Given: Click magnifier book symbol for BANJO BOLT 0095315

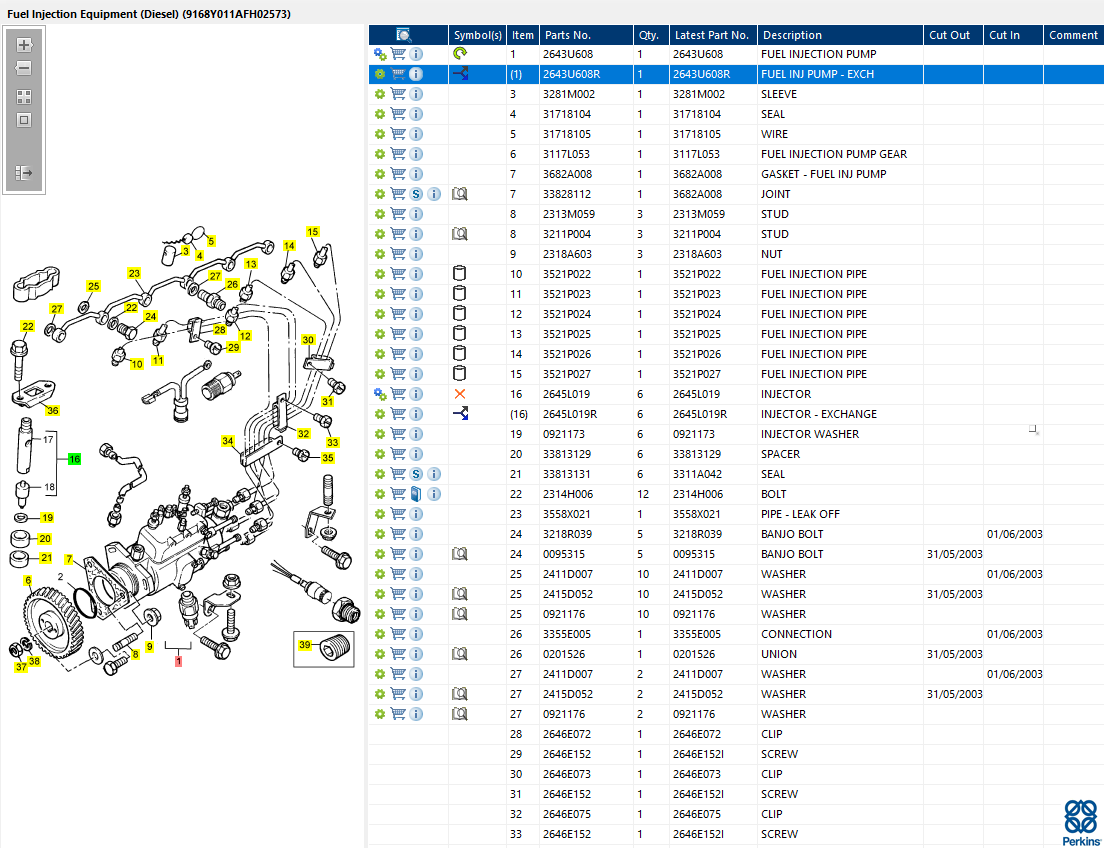Looking at the screenshot, I should click(460, 554).
